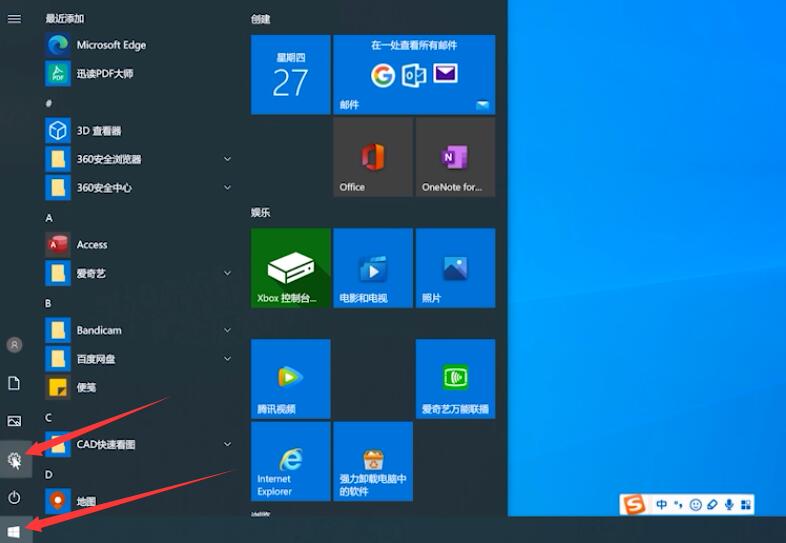Open the 腾讯视频 tile

point(291,379)
